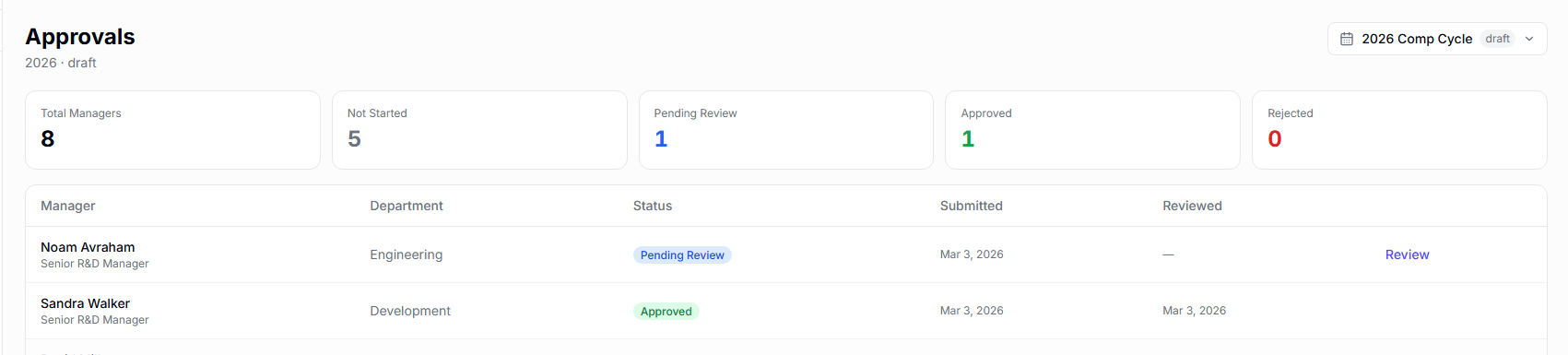This screenshot has height=355, width=1568.
Task: Click the Engineering department cell
Action: 407,254
